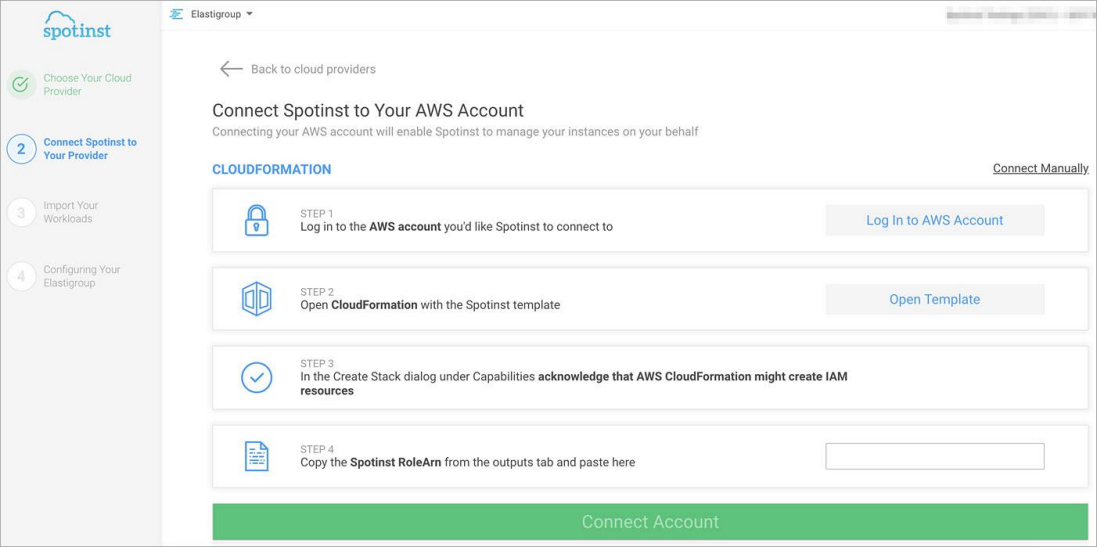This screenshot has height=547, width=1097.
Task: Click the 'STEP 1' label
Action: 317,213
